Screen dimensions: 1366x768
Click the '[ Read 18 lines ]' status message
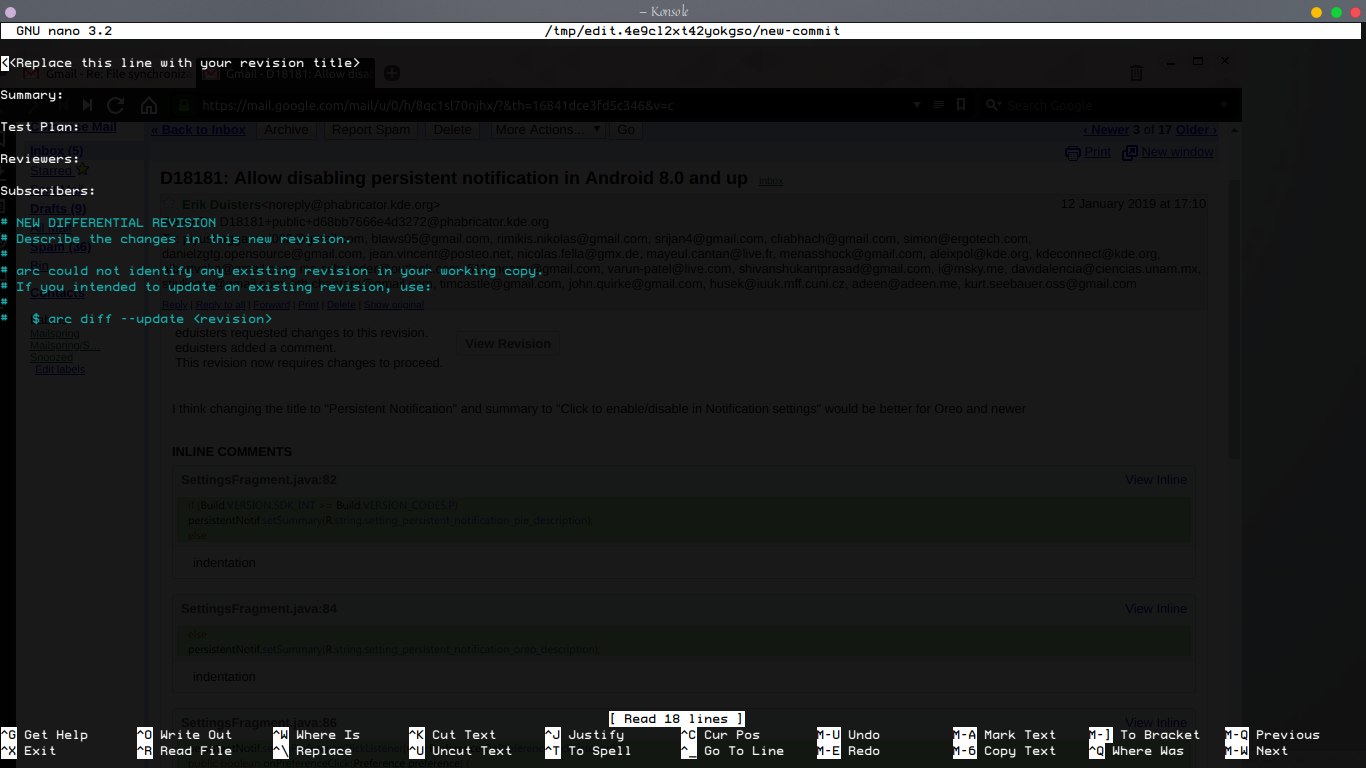click(676, 719)
